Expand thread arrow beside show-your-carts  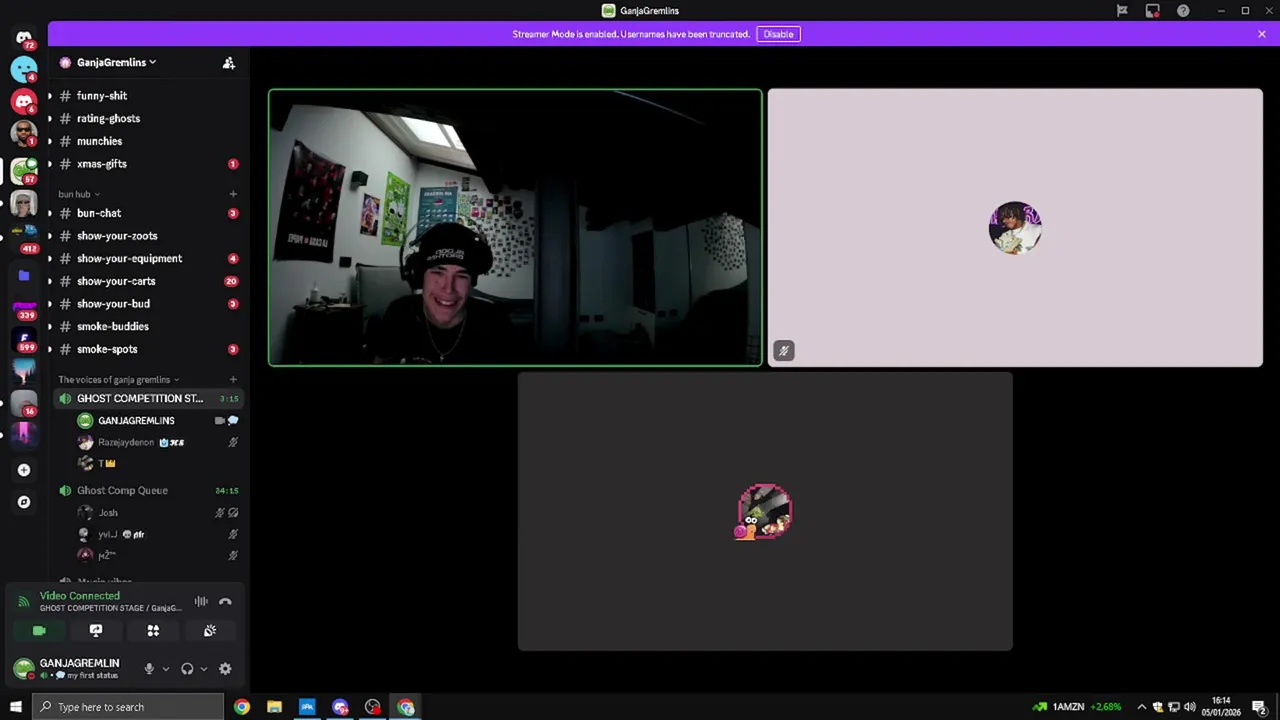(x=49, y=281)
